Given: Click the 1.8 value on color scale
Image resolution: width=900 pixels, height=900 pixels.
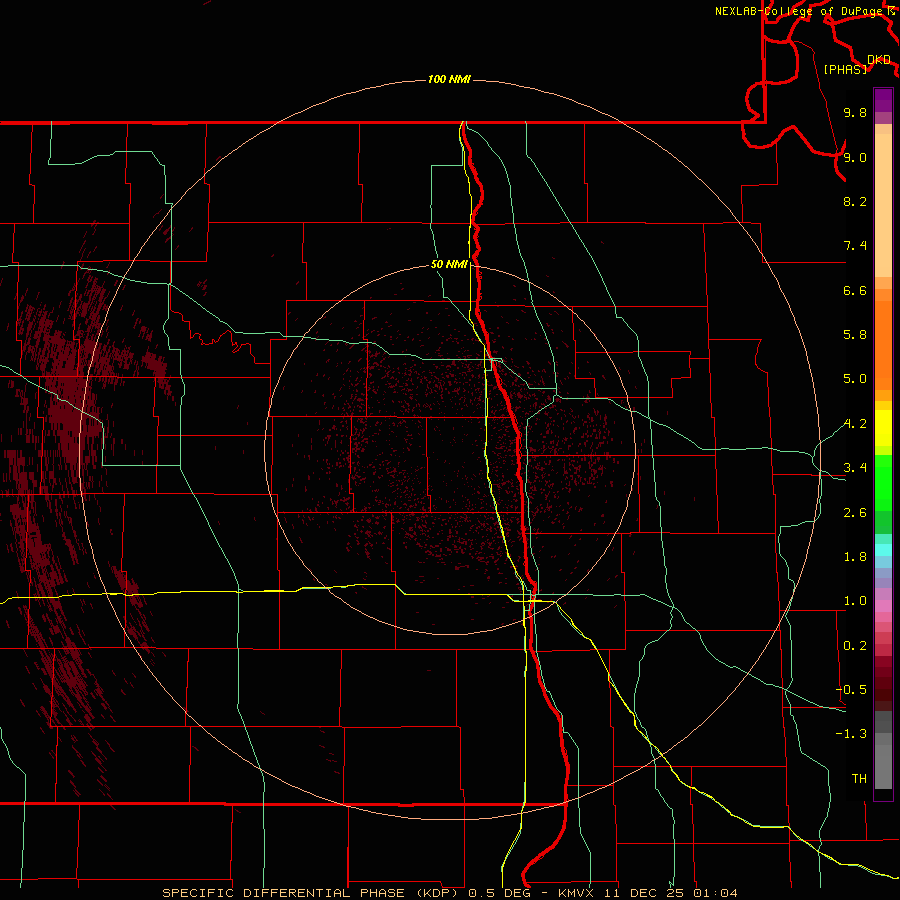Looking at the screenshot, I should 855,557.
